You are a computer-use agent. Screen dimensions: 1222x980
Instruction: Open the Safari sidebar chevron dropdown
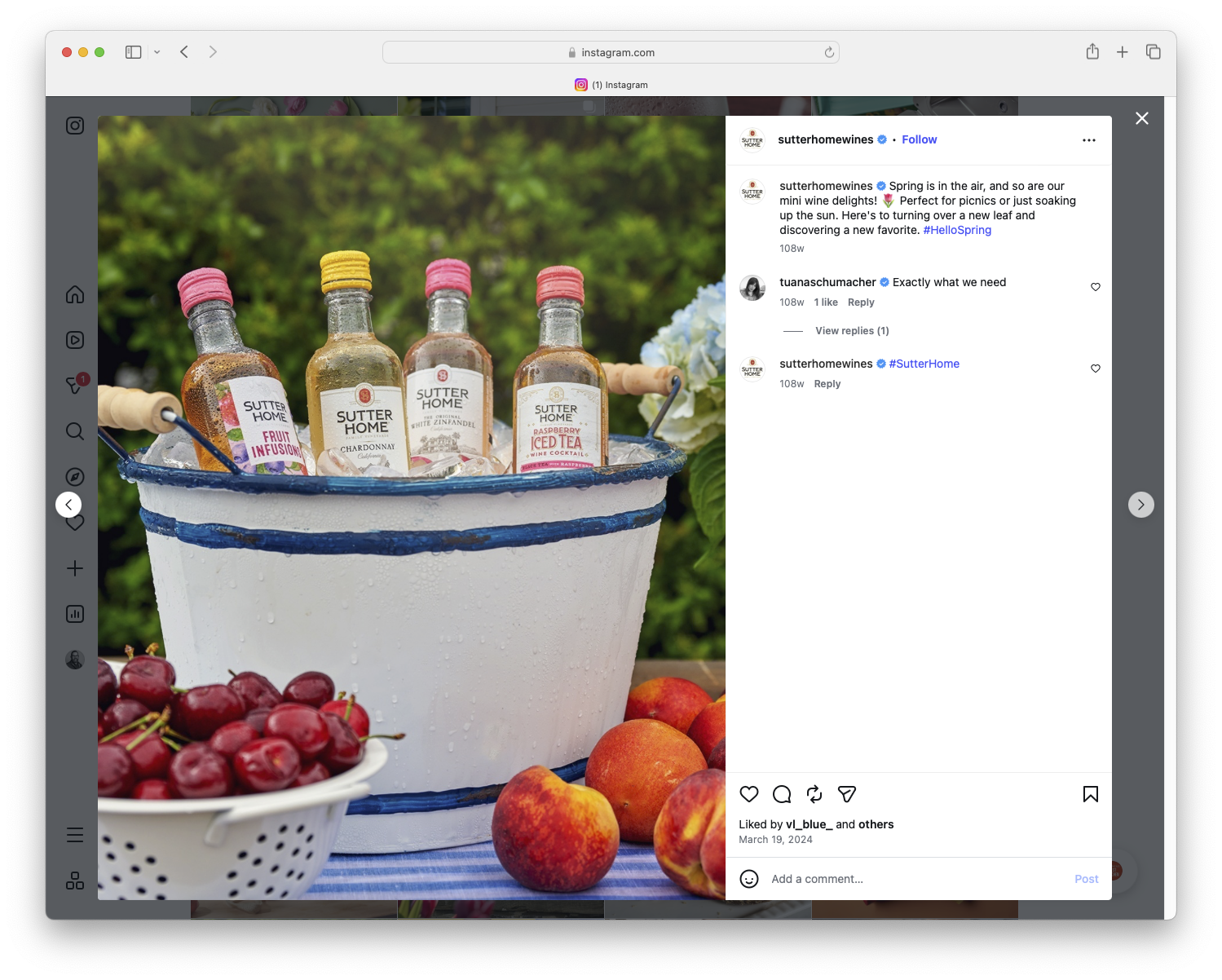[157, 51]
